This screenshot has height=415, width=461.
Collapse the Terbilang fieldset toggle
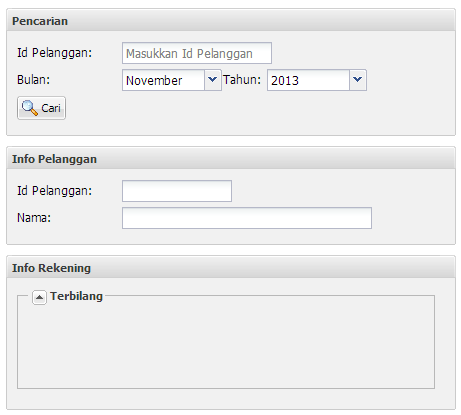[39, 297]
